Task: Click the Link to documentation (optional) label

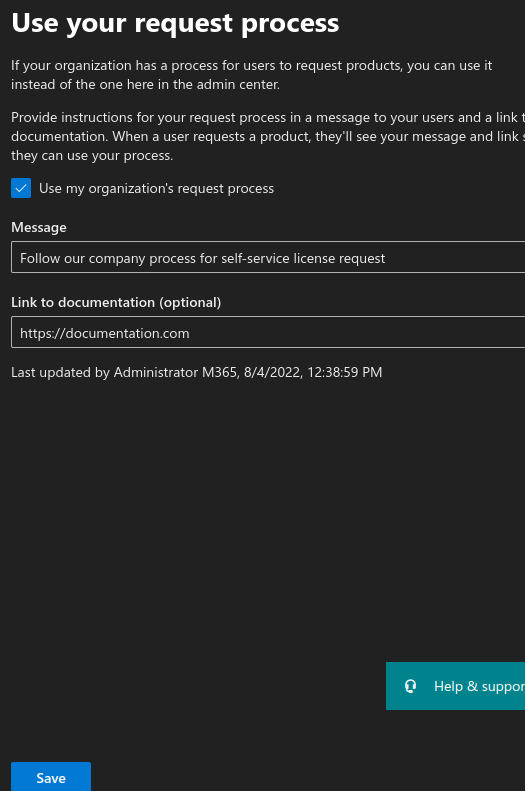Action: 116,302
